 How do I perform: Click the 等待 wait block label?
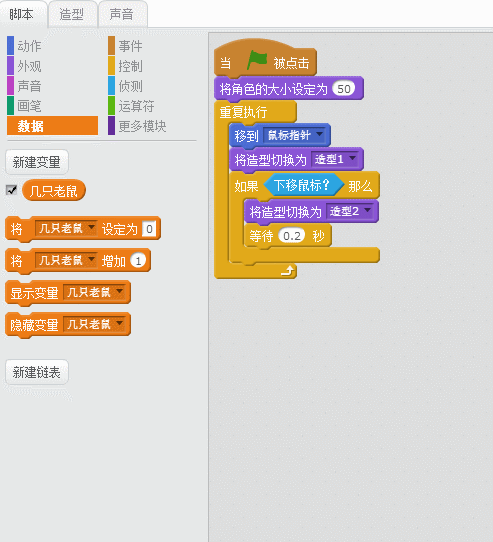click(x=261, y=236)
